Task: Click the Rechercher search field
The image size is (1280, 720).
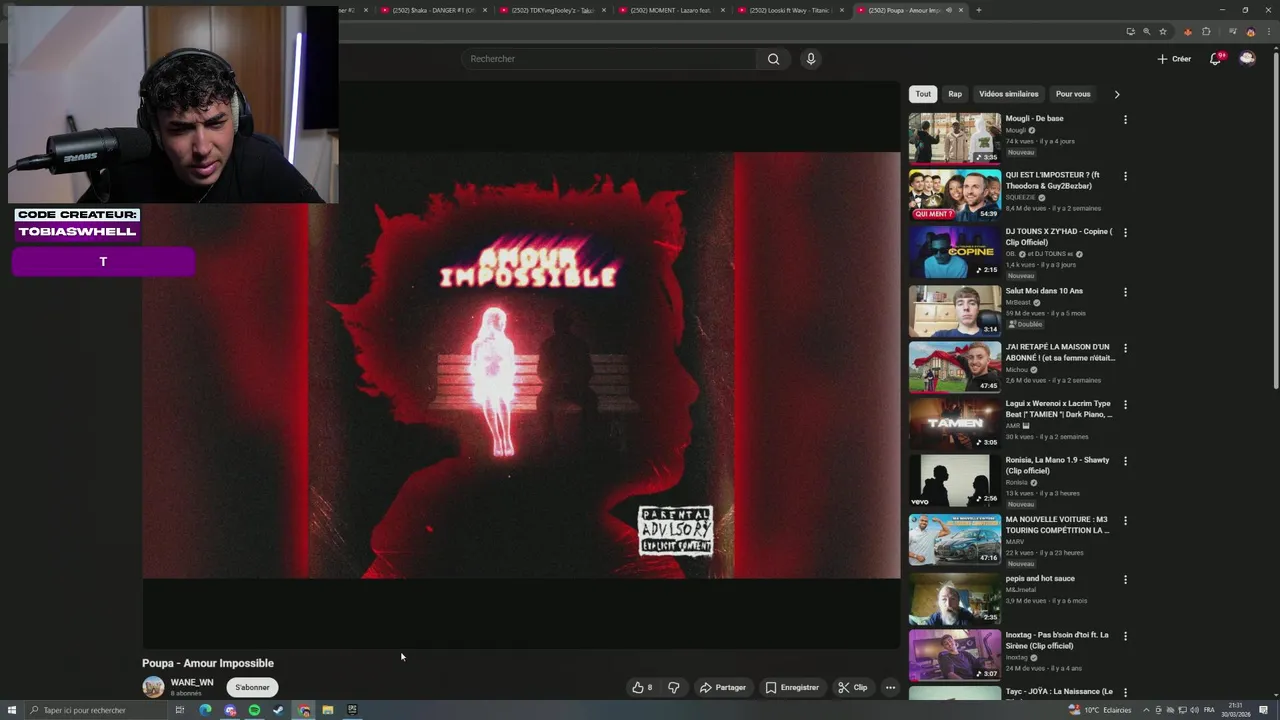Action: [610, 59]
